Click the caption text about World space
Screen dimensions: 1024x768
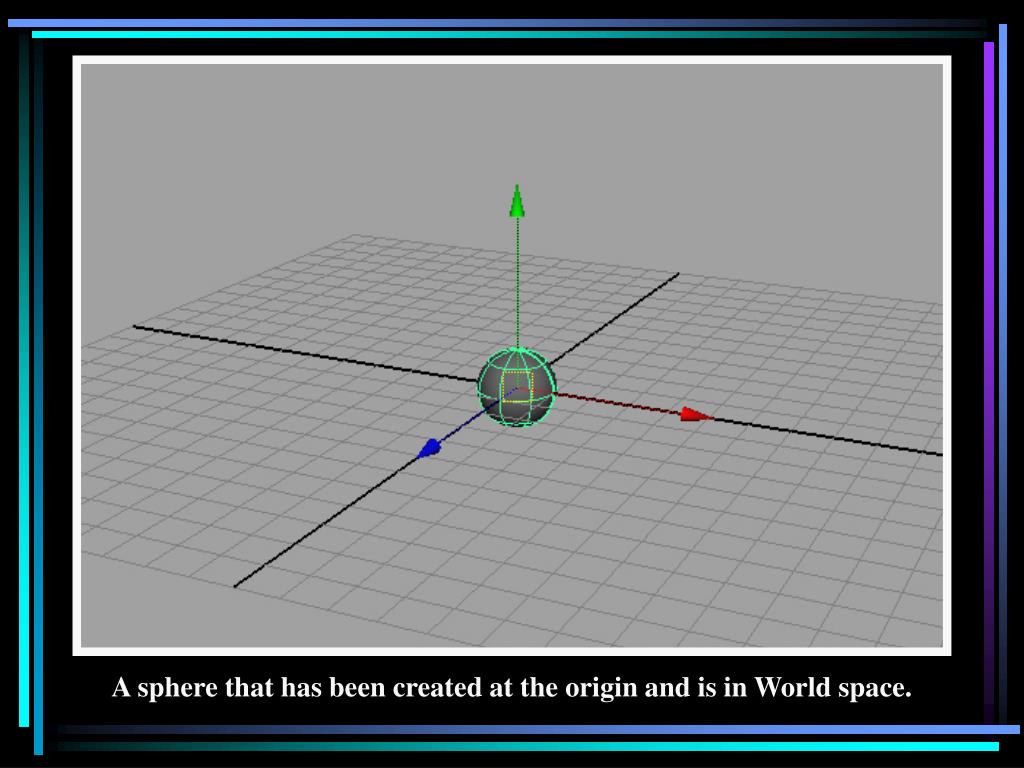coord(511,688)
